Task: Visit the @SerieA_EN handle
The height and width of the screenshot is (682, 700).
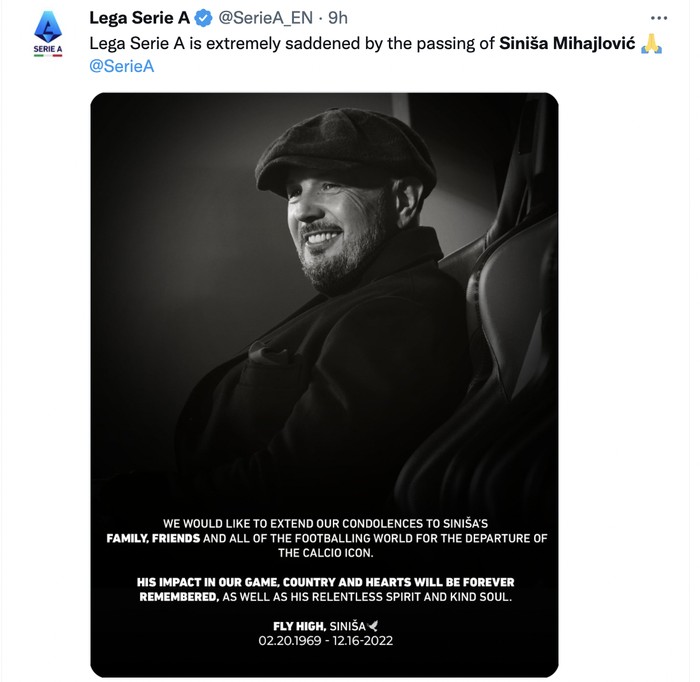Action: tap(261, 19)
